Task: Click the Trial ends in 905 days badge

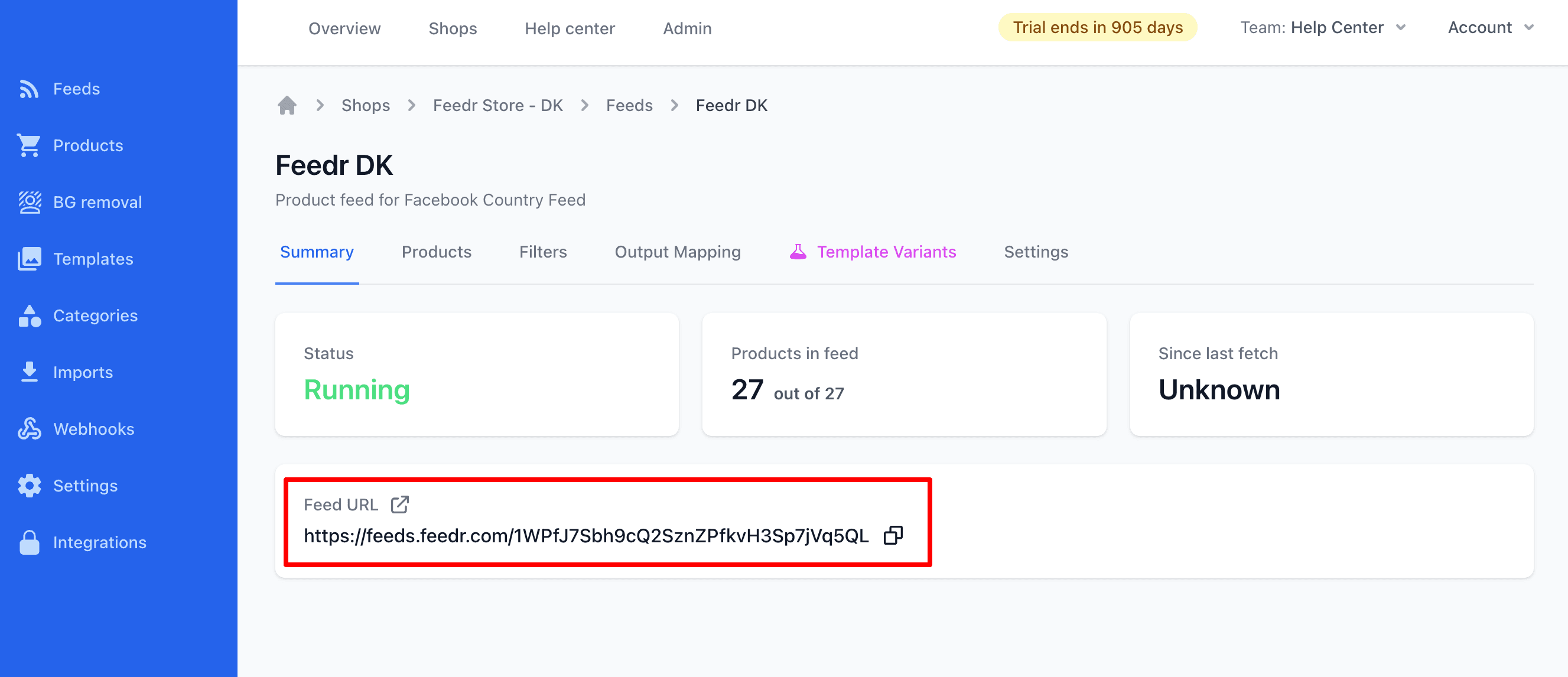Action: coord(1097,27)
